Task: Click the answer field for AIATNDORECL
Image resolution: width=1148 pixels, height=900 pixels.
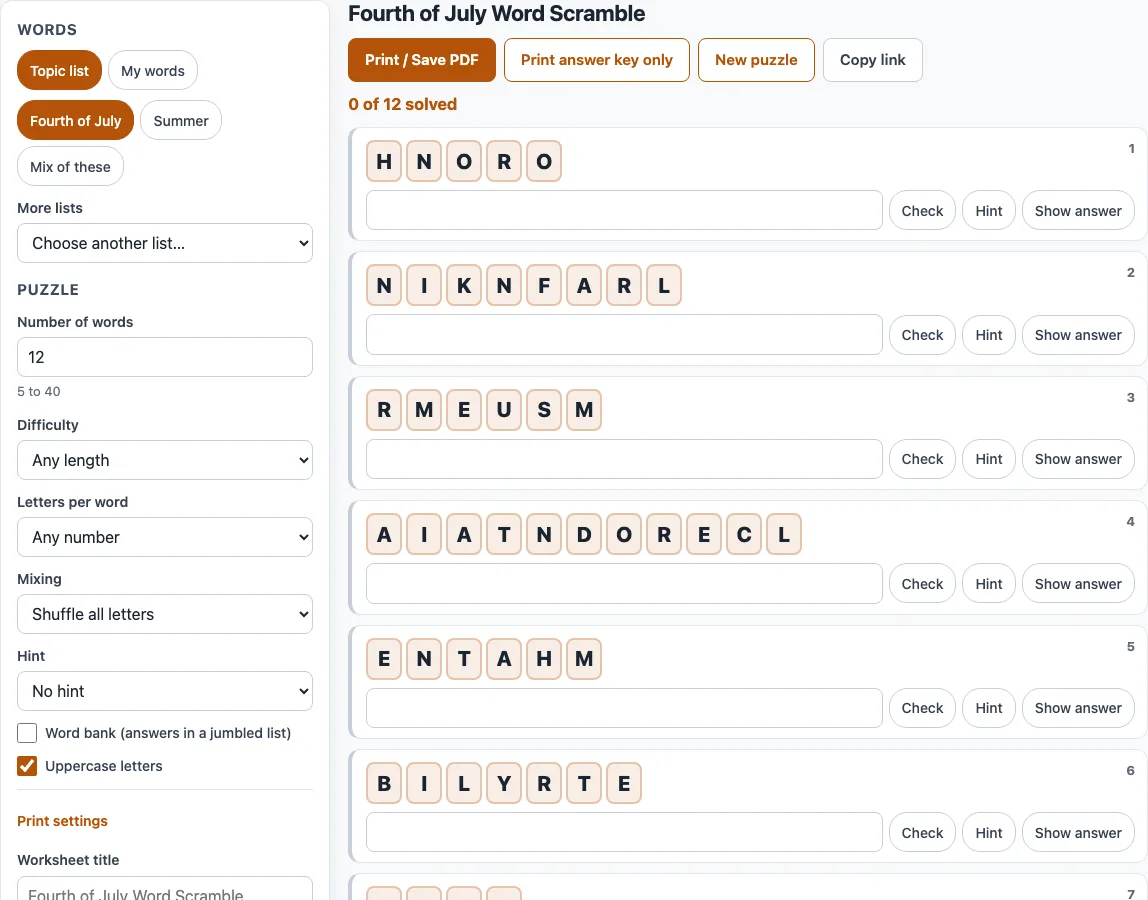Action: [625, 584]
